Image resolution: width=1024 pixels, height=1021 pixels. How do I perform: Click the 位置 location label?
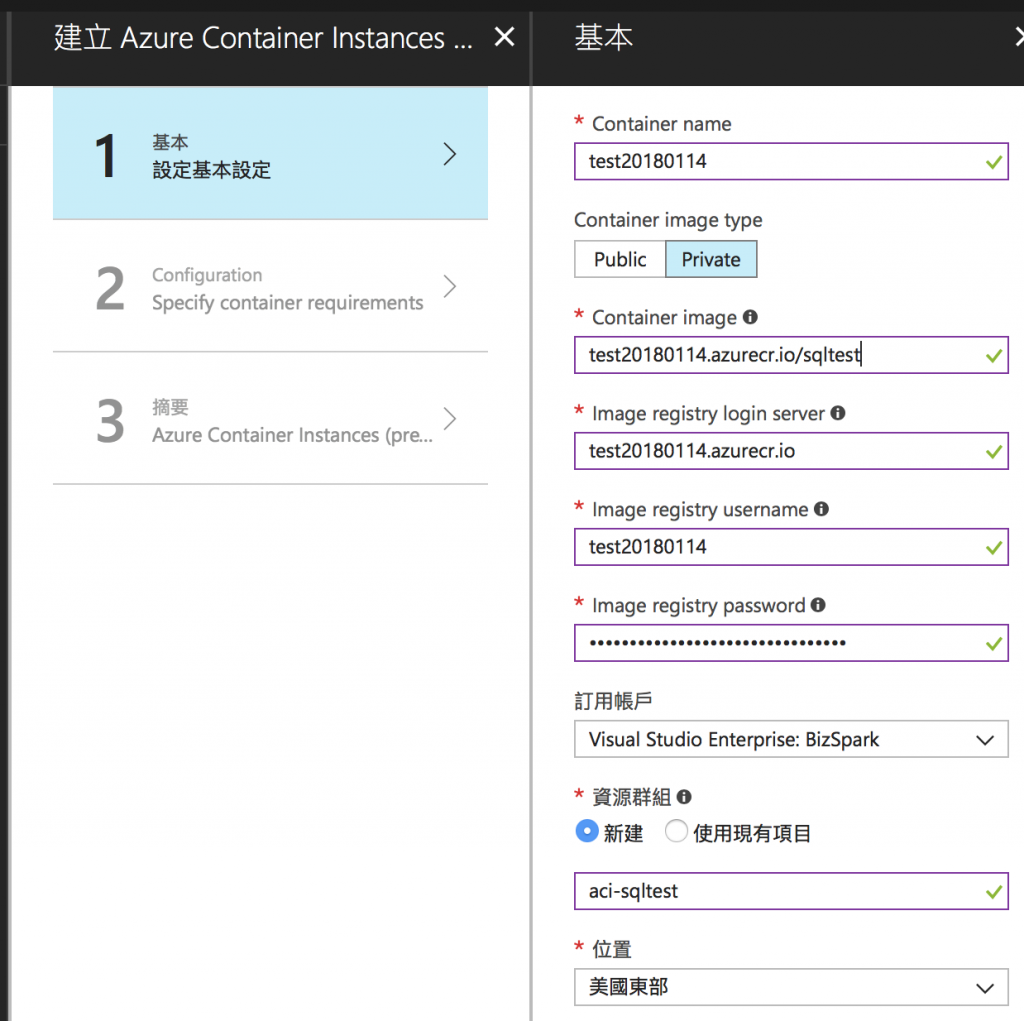(x=612, y=949)
